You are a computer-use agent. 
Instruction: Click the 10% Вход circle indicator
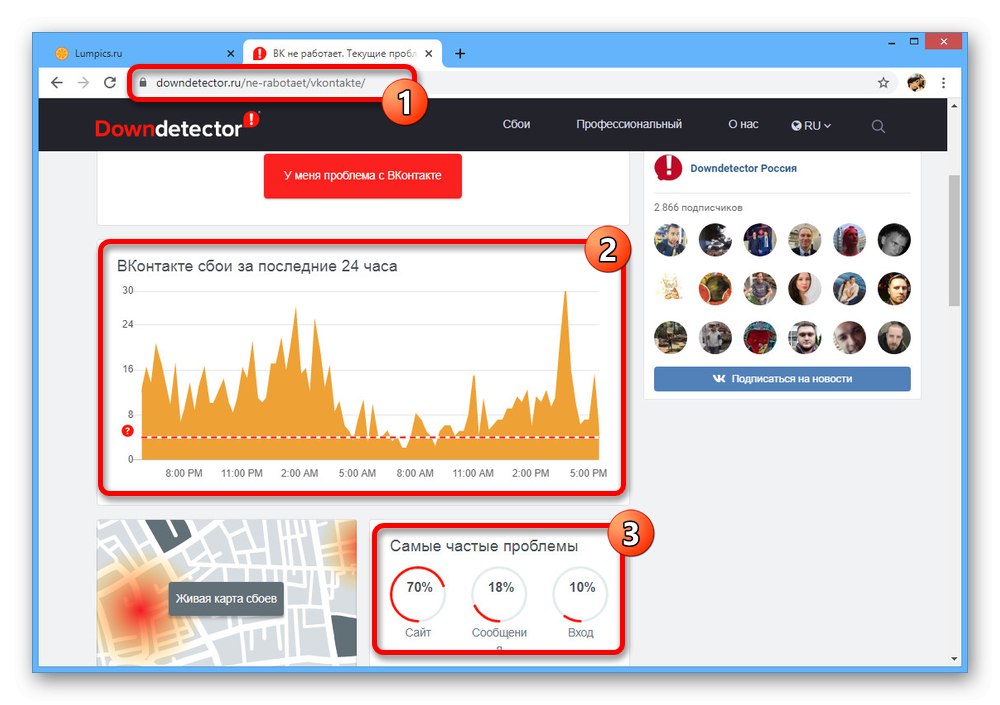[580, 594]
